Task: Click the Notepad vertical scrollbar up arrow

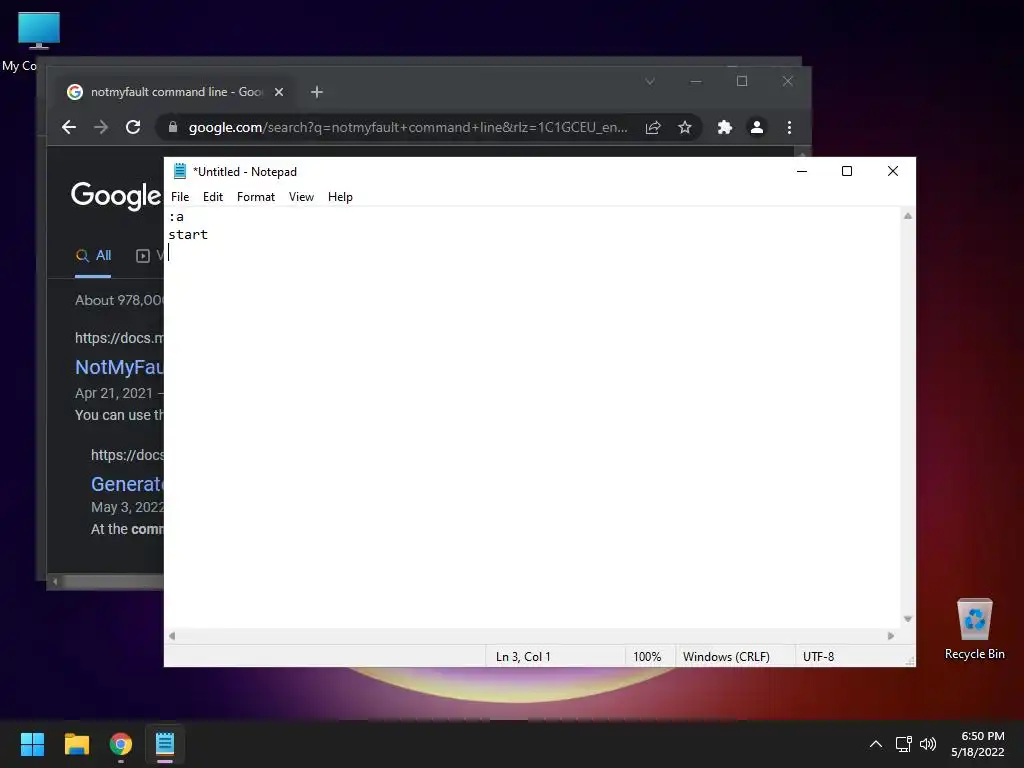Action: click(x=908, y=216)
